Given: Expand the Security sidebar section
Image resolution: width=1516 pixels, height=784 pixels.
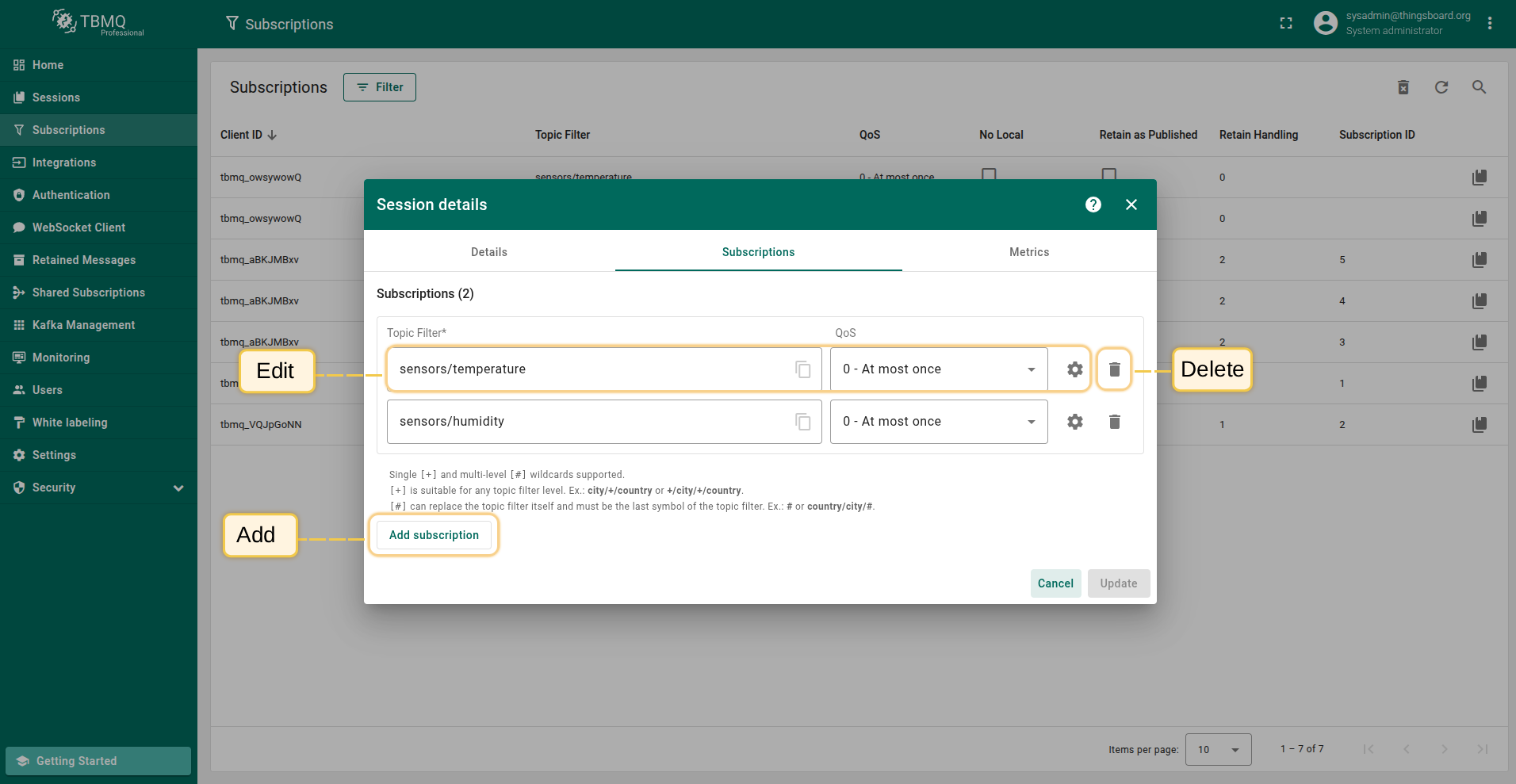Looking at the screenshot, I should (x=178, y=488).
